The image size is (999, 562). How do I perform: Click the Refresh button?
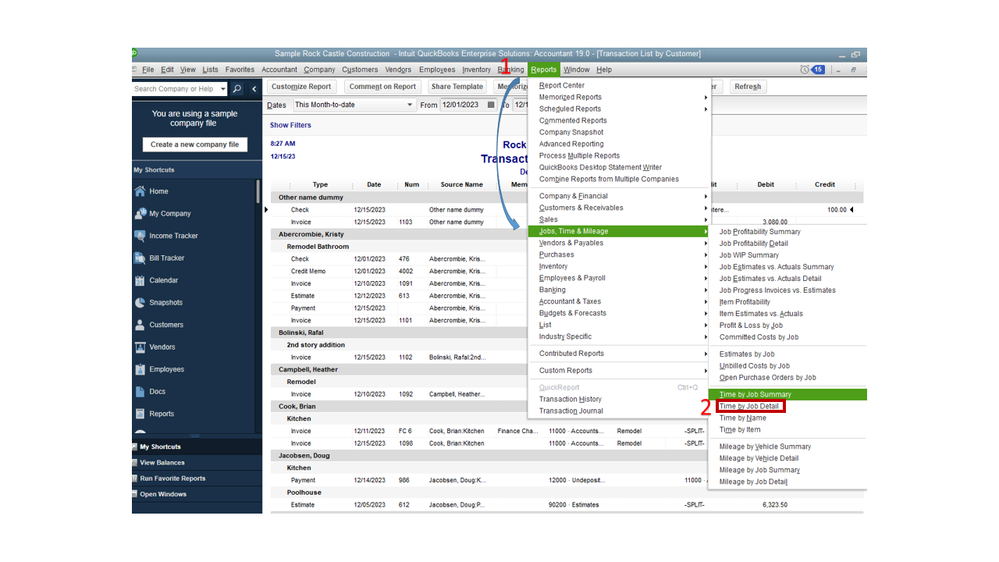747,87
